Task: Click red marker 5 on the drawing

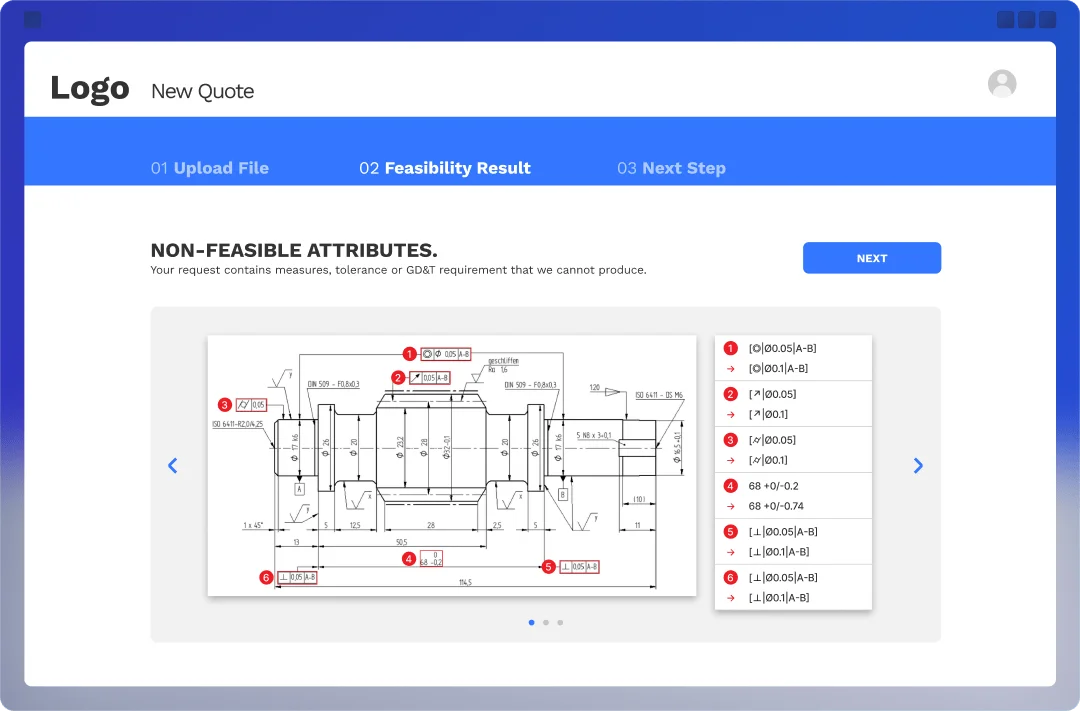Action: point(548,567)
